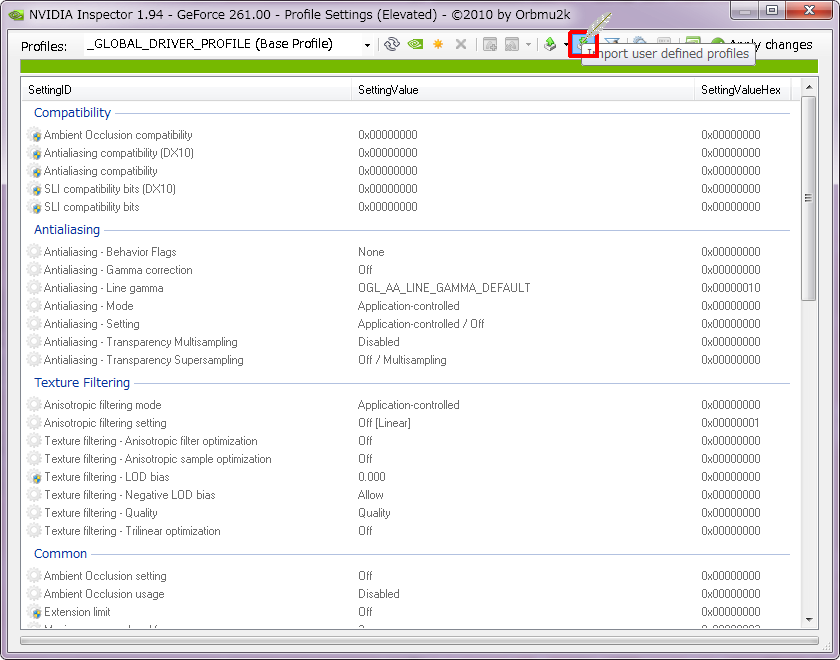
Task: Select Texture filtering - Anisotropic filter optimization
Action: (x=151, y=441)
